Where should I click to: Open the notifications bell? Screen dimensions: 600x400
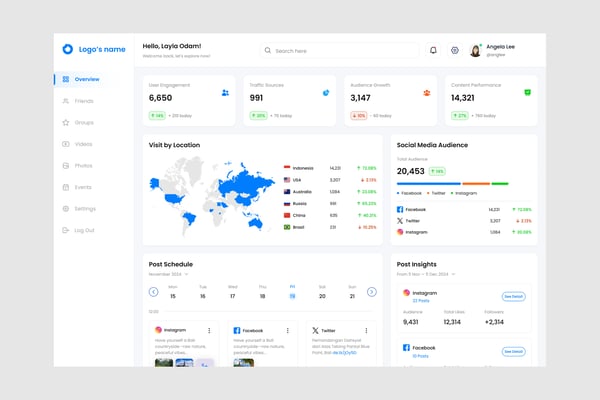(x=433, y=50)
